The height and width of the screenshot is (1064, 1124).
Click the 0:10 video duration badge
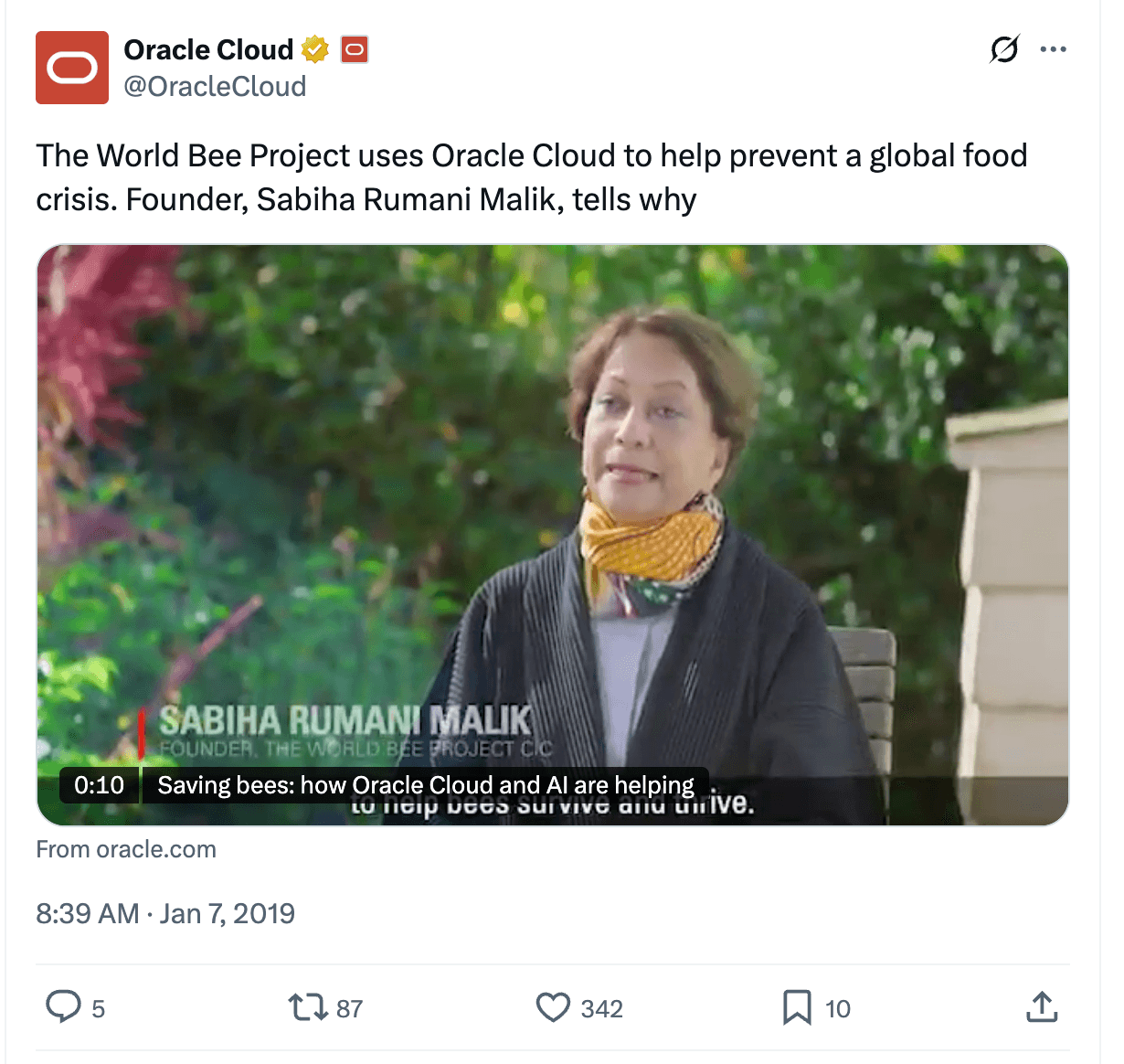pos(99,785)
